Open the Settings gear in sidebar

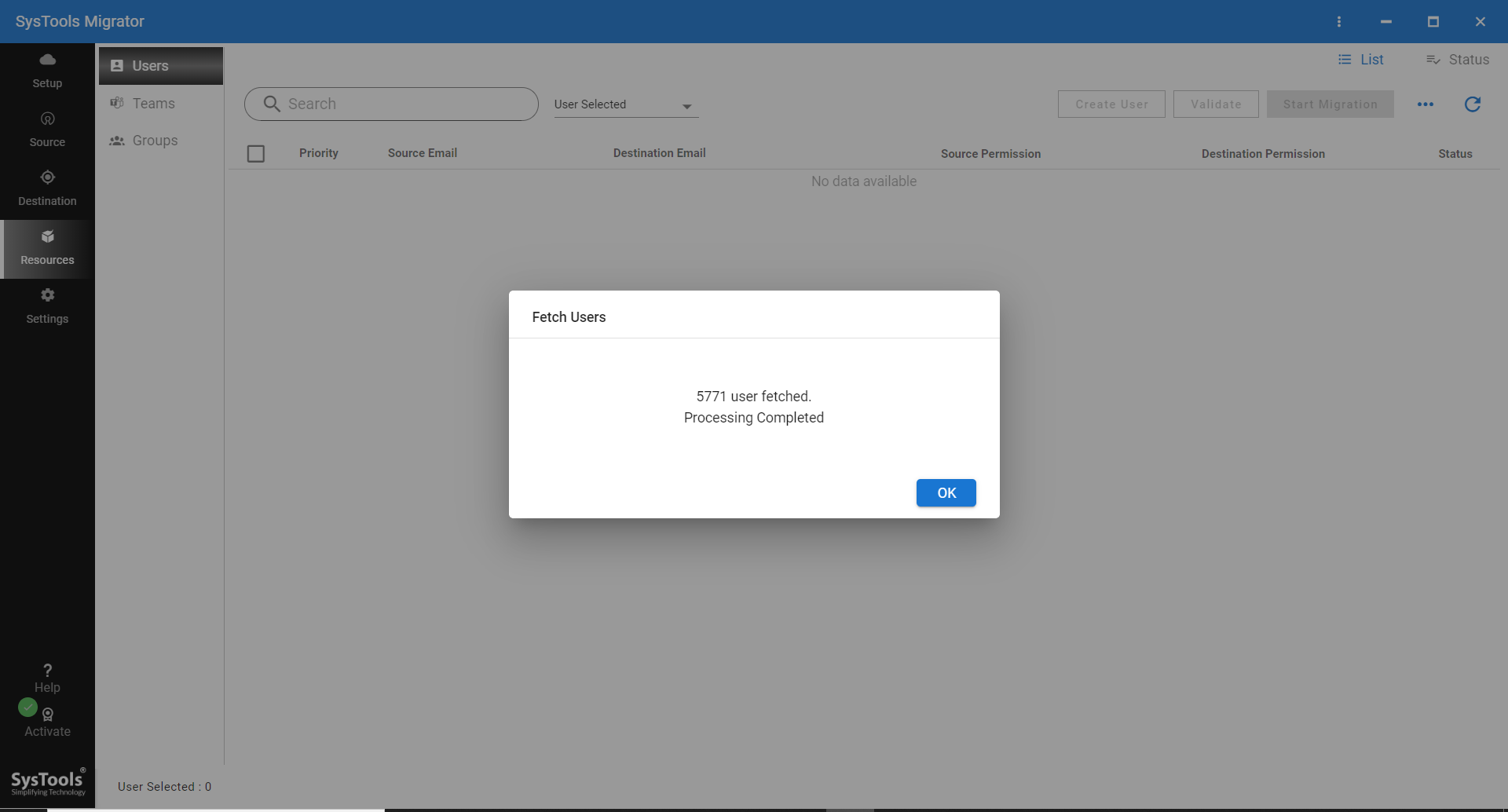point(47,296)
